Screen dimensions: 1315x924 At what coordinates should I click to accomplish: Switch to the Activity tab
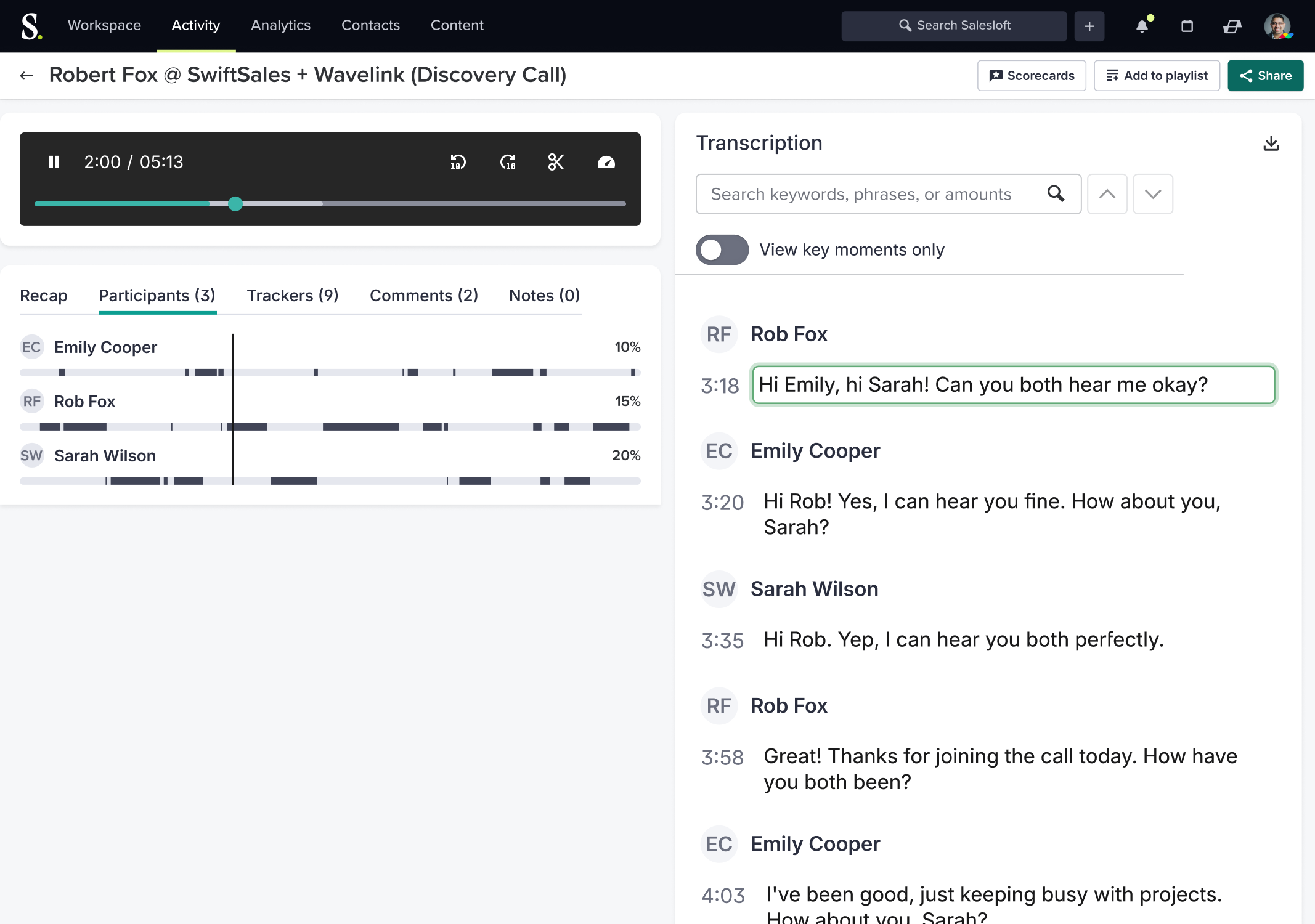(x=195, y=25)
